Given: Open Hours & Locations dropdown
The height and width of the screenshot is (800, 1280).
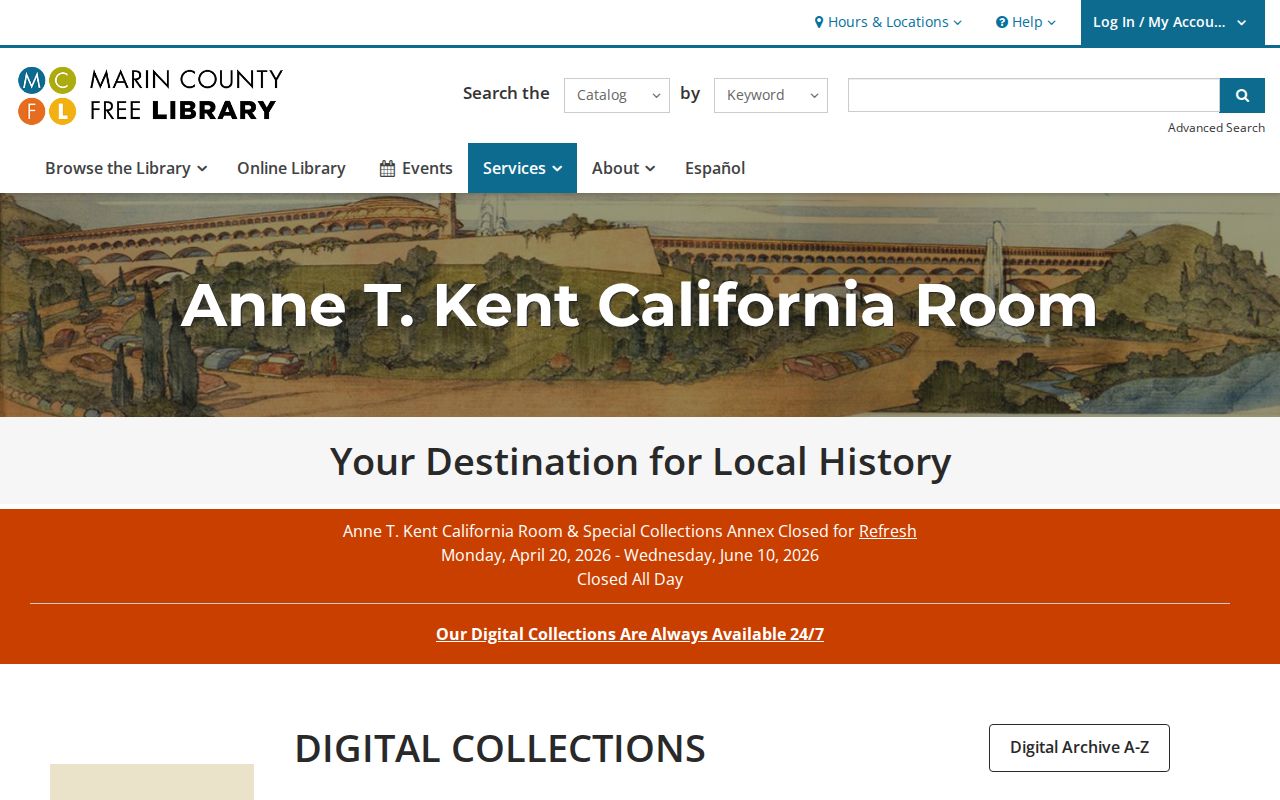Looking at the screenshot, I should (x=888, y=22).
